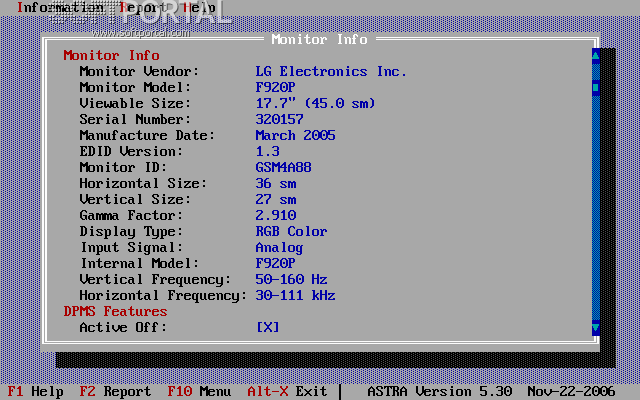640x400 pixels.
Task: Click the EDID Version label
Action: 131,151
